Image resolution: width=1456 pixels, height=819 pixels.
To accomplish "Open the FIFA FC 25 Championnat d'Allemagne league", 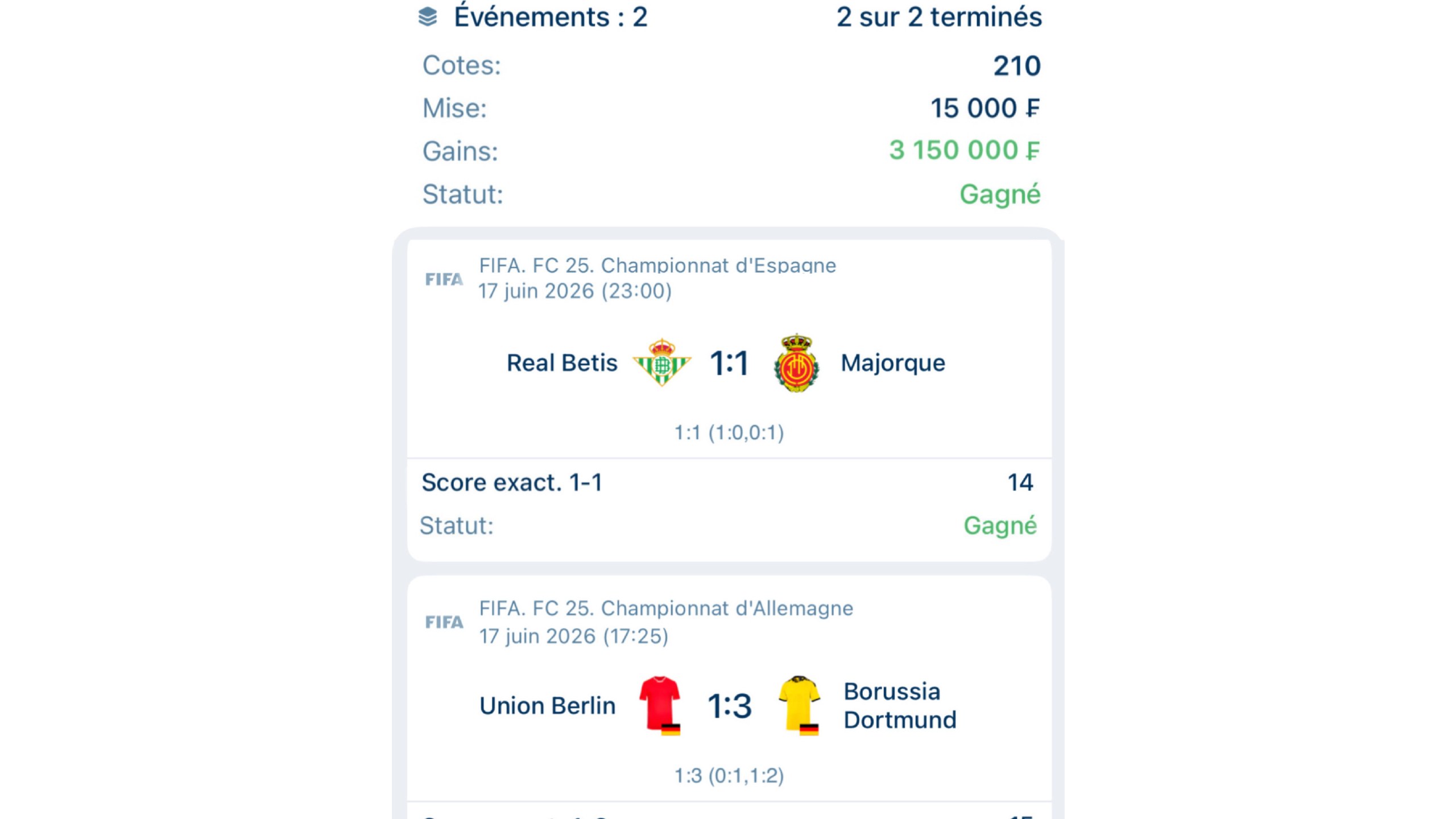I will coord(666,609).
